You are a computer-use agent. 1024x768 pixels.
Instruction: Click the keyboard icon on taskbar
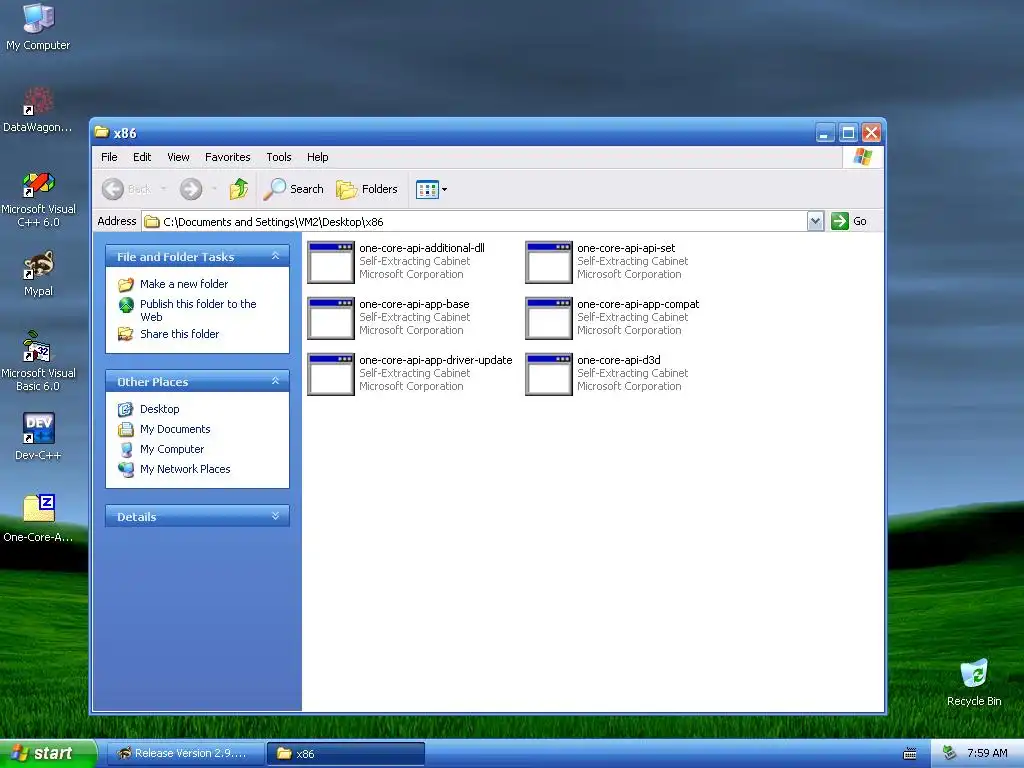pos(910,754)
